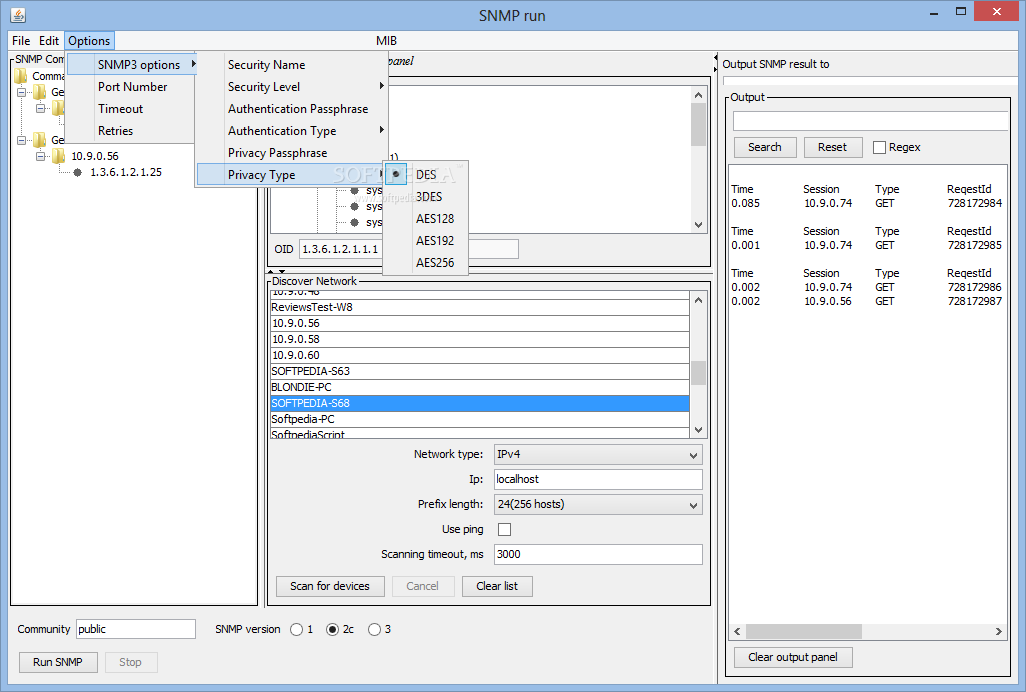Viewport: 1026px width, 692px height.
Task: Click the Clear list button
Action: point(497,586)
